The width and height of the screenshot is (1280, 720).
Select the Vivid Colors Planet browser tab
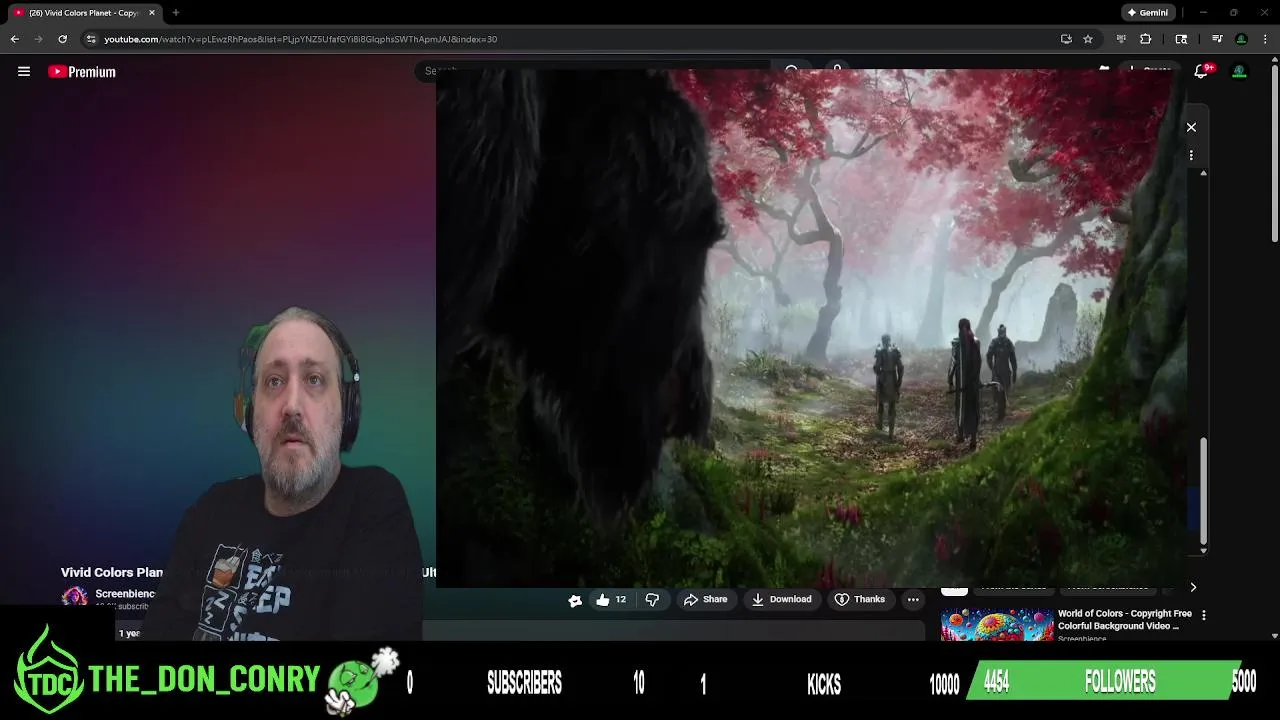tap(84, 12)
